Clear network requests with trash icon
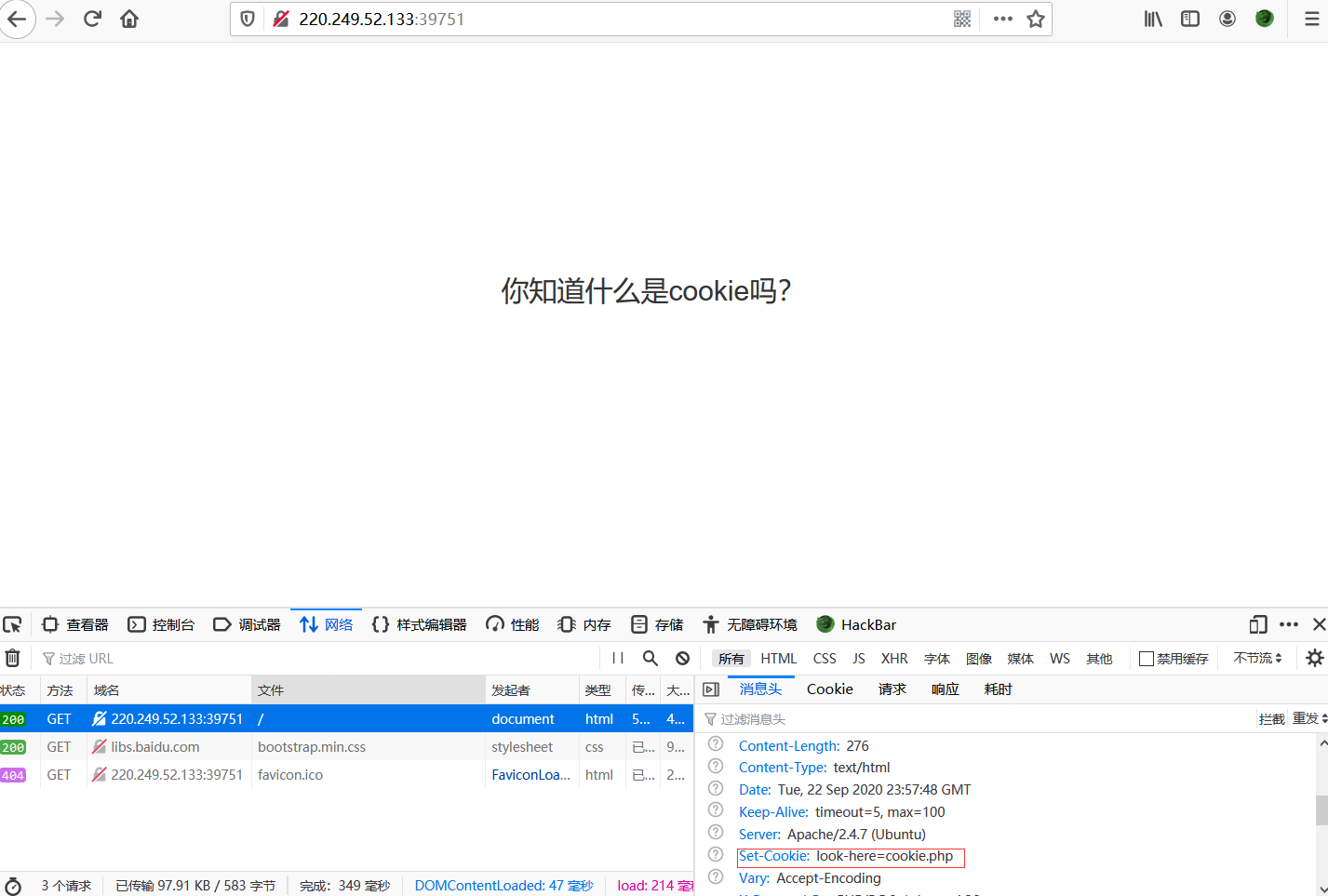This screenshot has height=896, width=1328. [13, 658]
